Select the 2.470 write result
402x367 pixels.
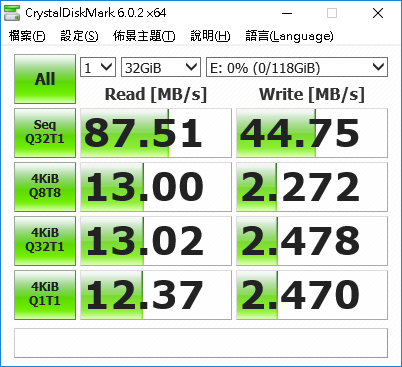[x=312, y=295]
